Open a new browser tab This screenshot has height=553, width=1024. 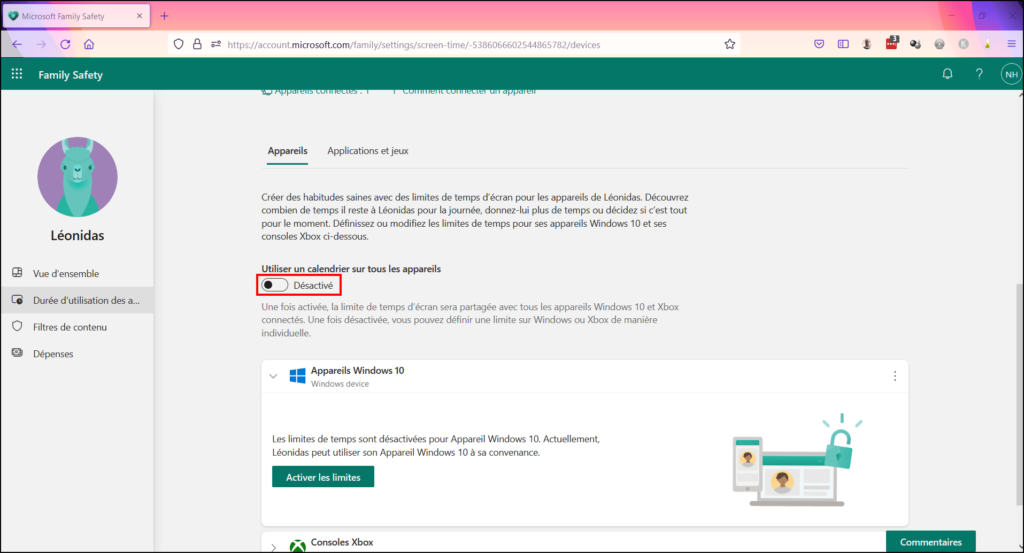[x=165, y=16]
